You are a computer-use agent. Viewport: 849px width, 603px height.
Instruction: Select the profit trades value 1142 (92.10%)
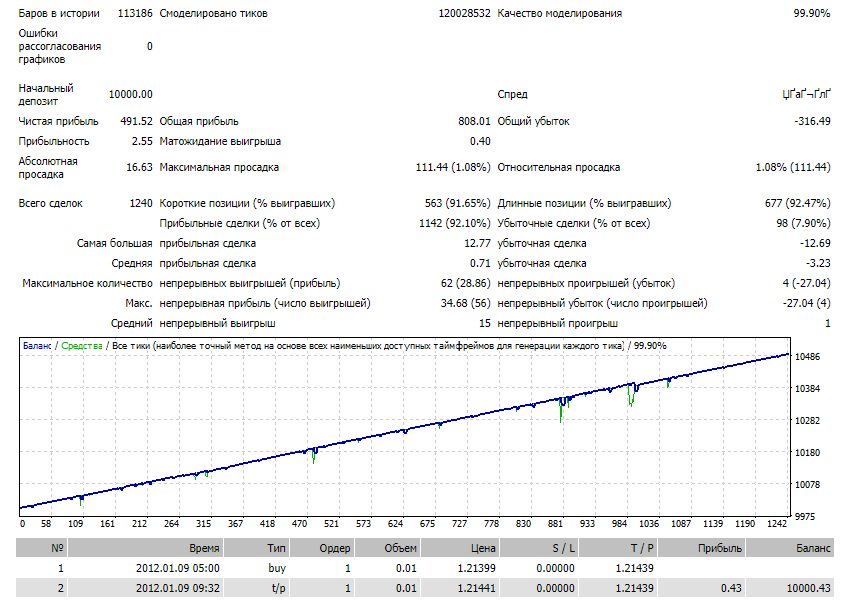click(455, 223)
